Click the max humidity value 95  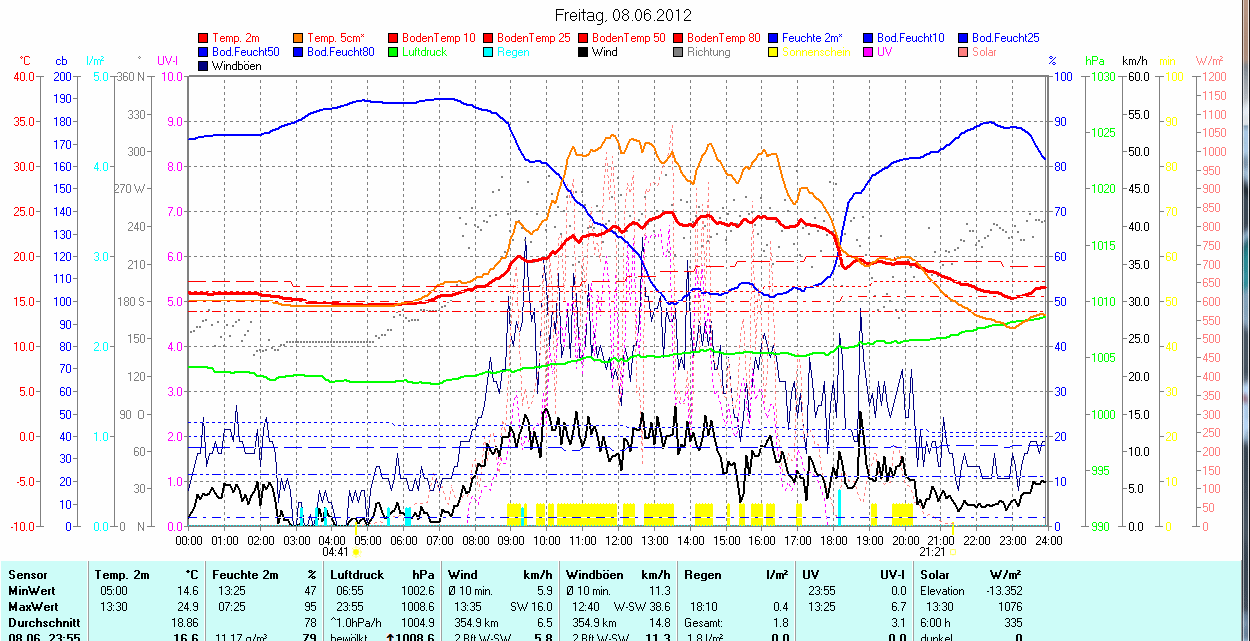click(x=309, y=606)
